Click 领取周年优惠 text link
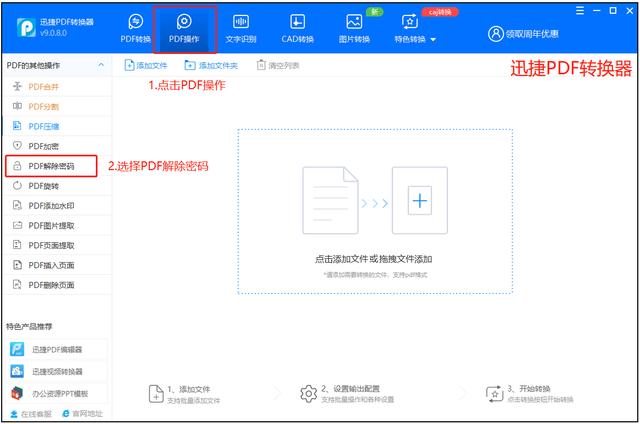This screenshot has width=640, height=424. tap(532, 34)
